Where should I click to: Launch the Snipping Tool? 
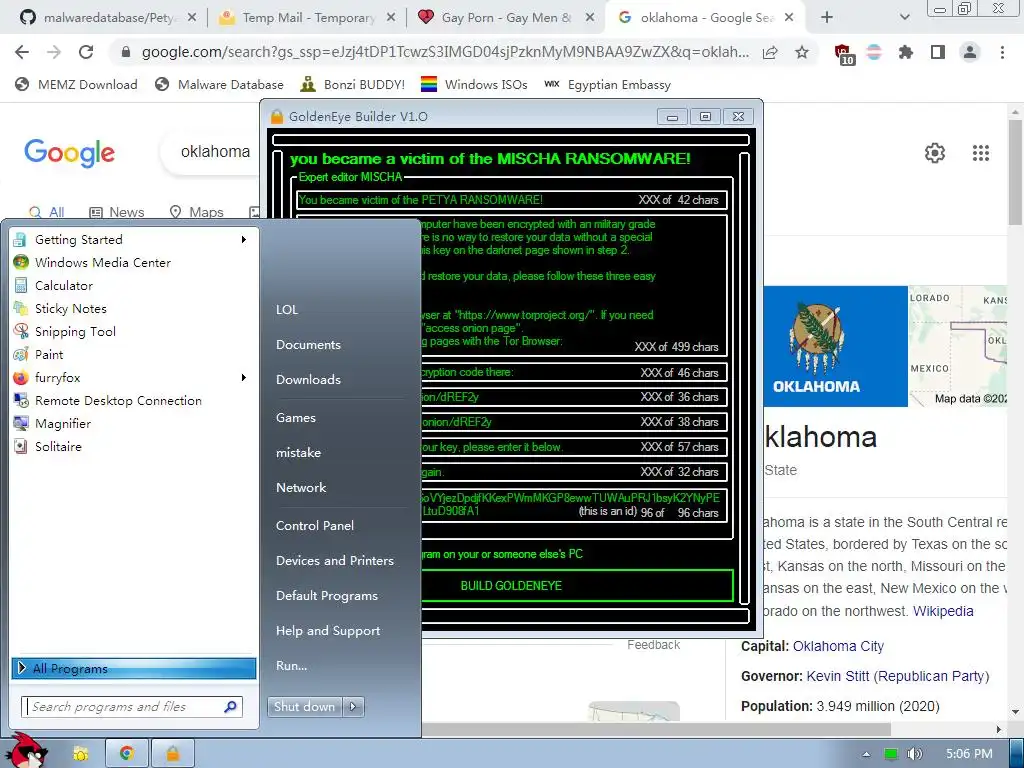[x=75, y=332]
